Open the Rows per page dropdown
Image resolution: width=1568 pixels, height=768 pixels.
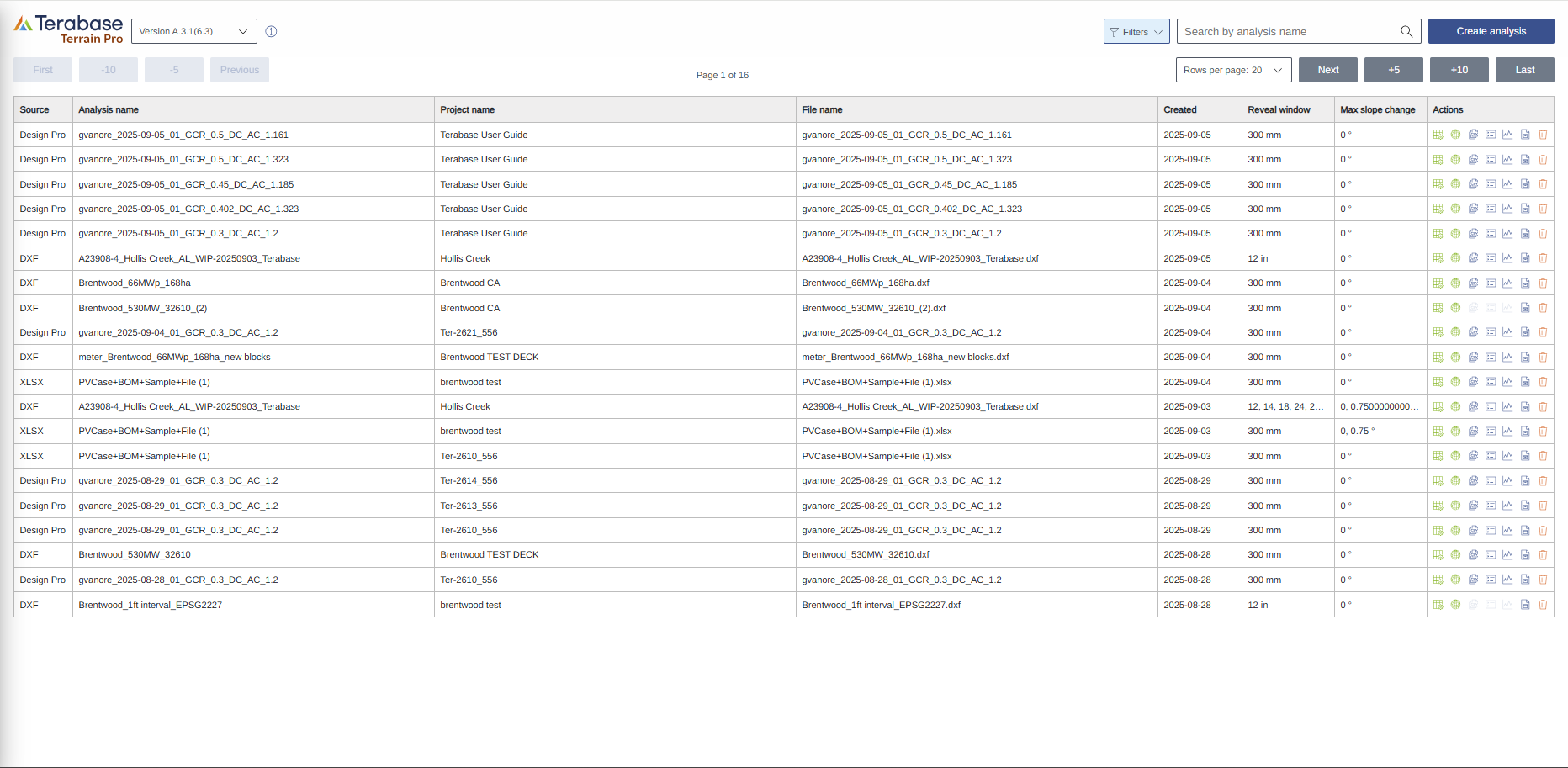1233,70
